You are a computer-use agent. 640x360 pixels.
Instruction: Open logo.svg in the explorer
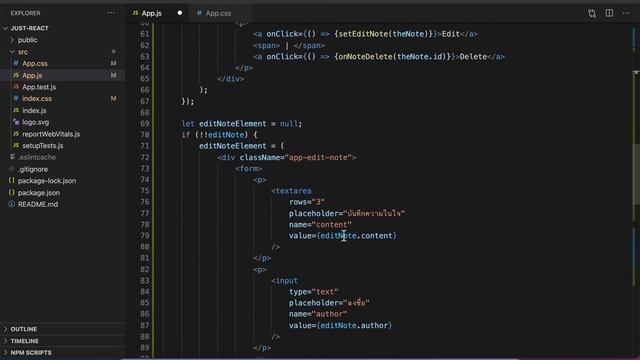tap(36, 122)
